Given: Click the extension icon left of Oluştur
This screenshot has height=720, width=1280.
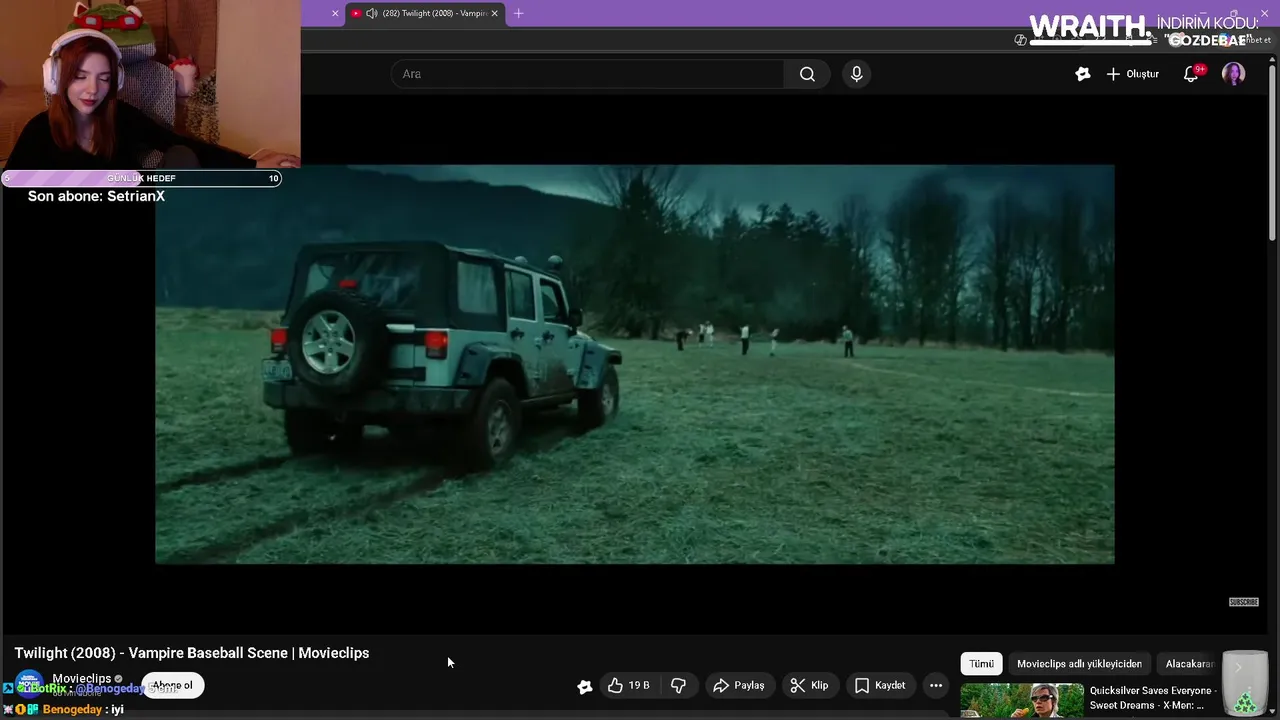Looking at the screenshot, I should click(1082, 74).
